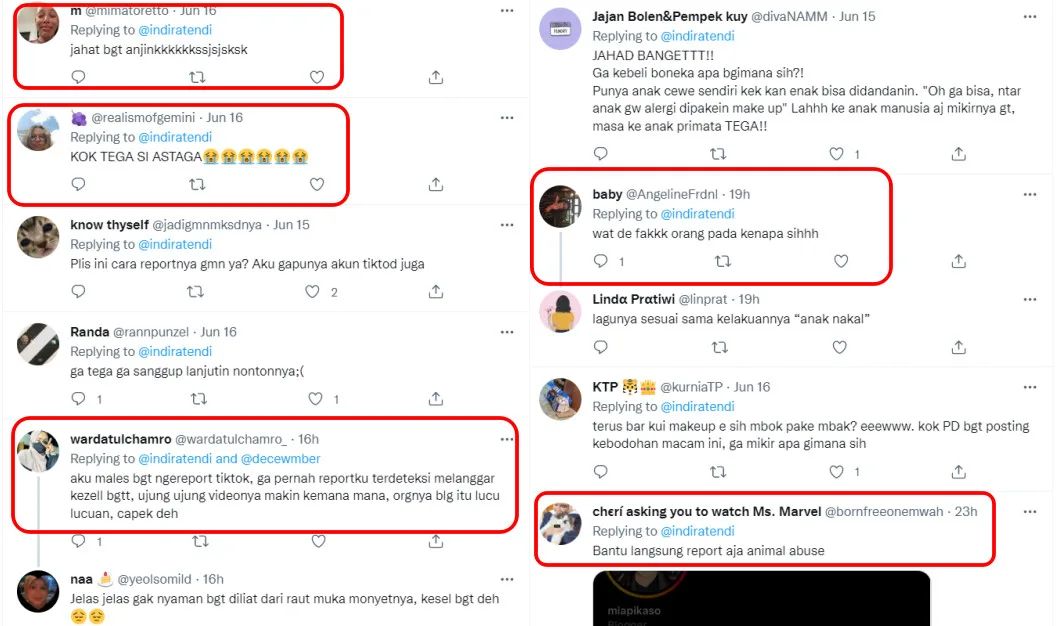Reply to Linda Pratiwi's tweet

pos(600,347)
